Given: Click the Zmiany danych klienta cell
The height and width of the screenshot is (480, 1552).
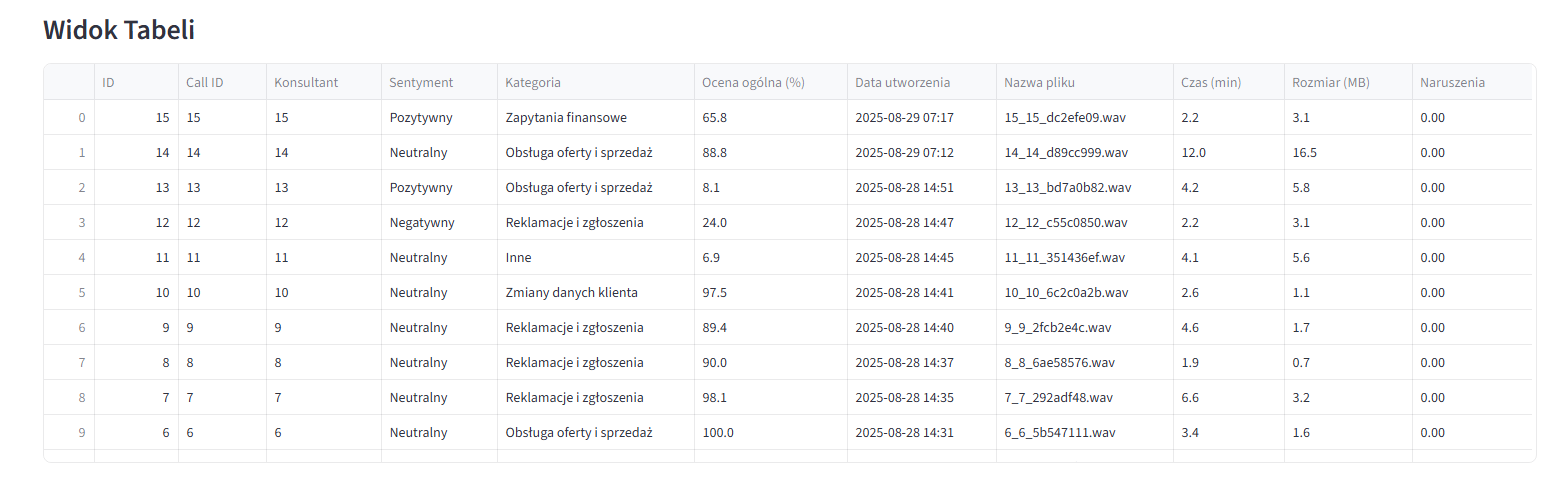Looking at the screenshot, I should point(571,293).
